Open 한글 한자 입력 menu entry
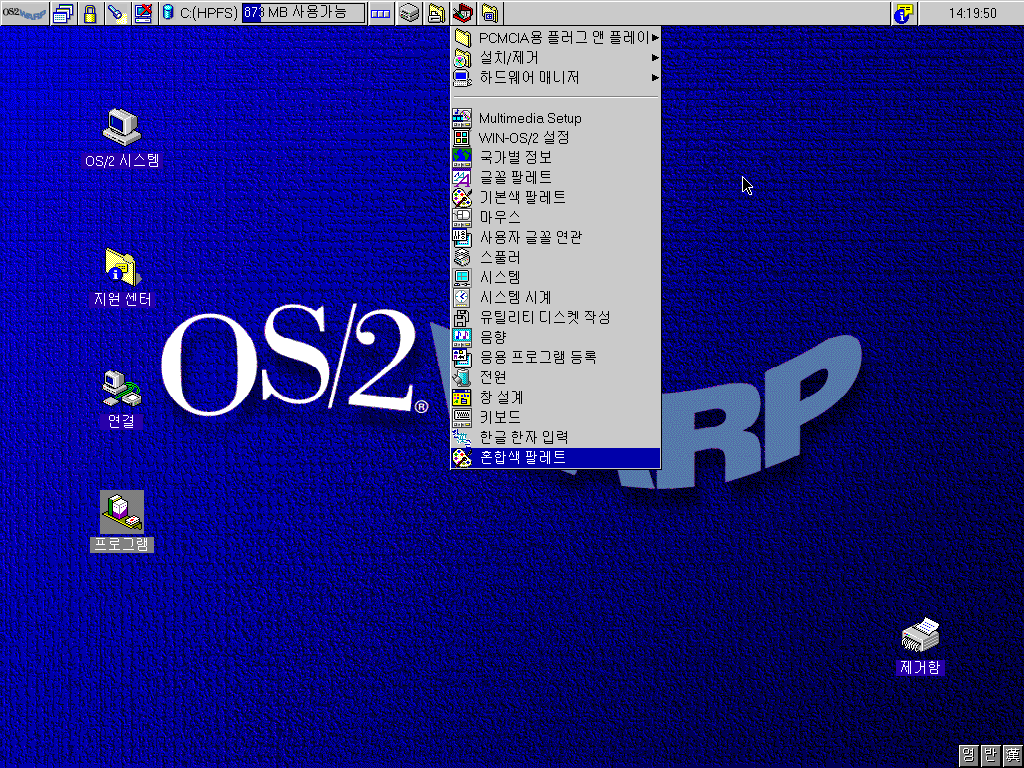Screen dimensions: 1024x768 click(556, 437)
